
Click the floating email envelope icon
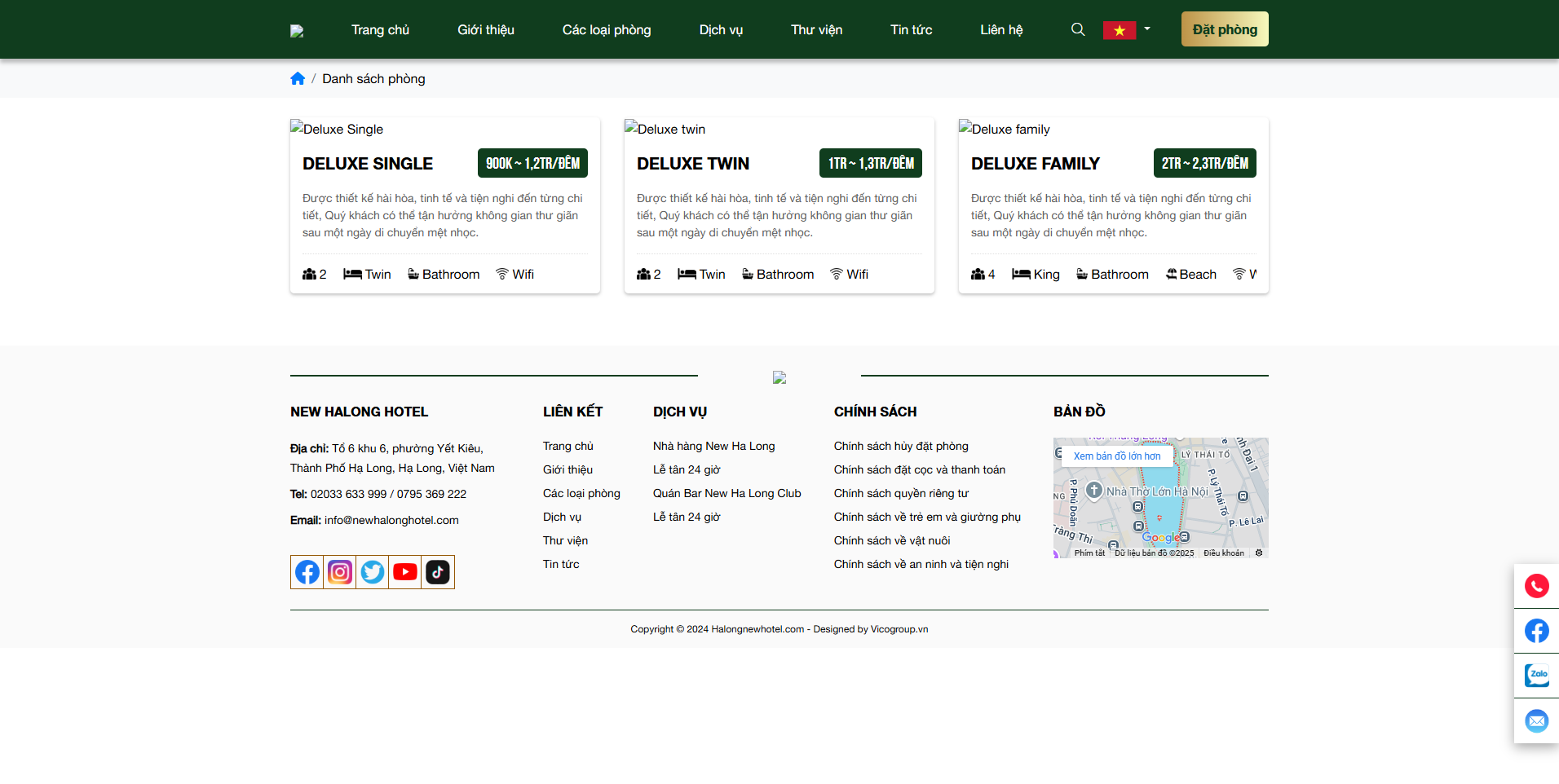1536,720
